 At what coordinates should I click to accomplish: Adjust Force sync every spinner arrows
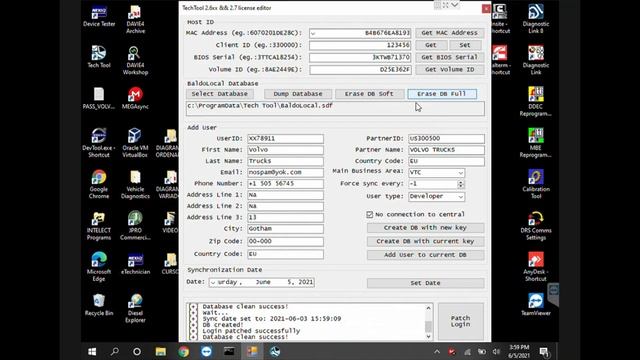[460, 184]
